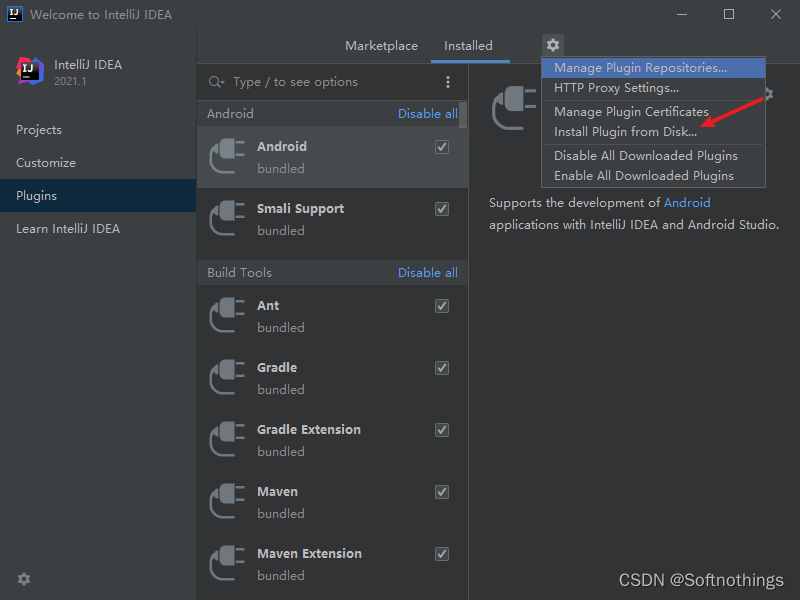Click the IntelliJ IDEA logo in sidebar
Image resolution: width=800 pixels, height=600 pixels.
coord(30,71)
